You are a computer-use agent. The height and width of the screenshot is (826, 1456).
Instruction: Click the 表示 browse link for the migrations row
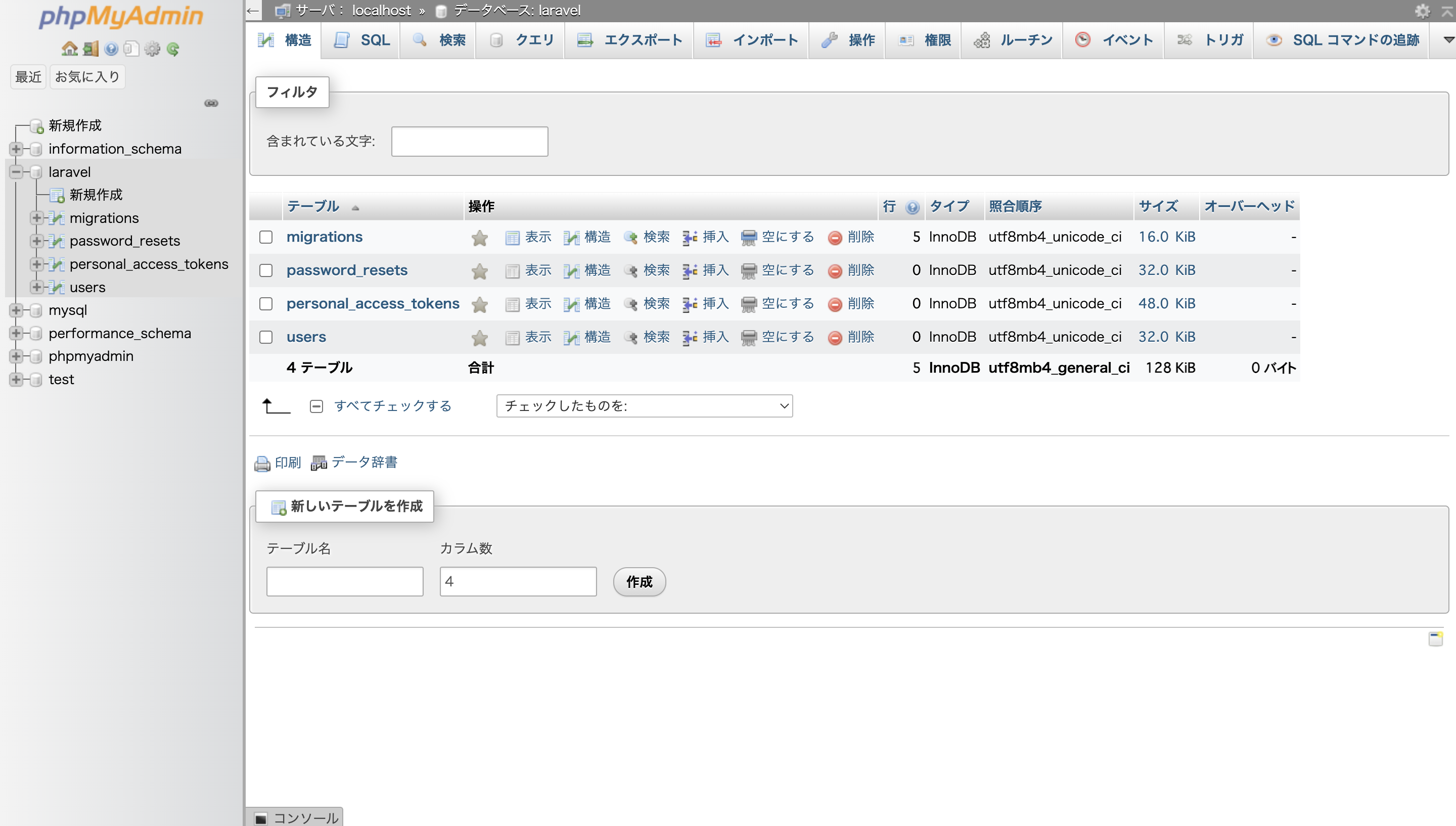(x=528, y=237)
